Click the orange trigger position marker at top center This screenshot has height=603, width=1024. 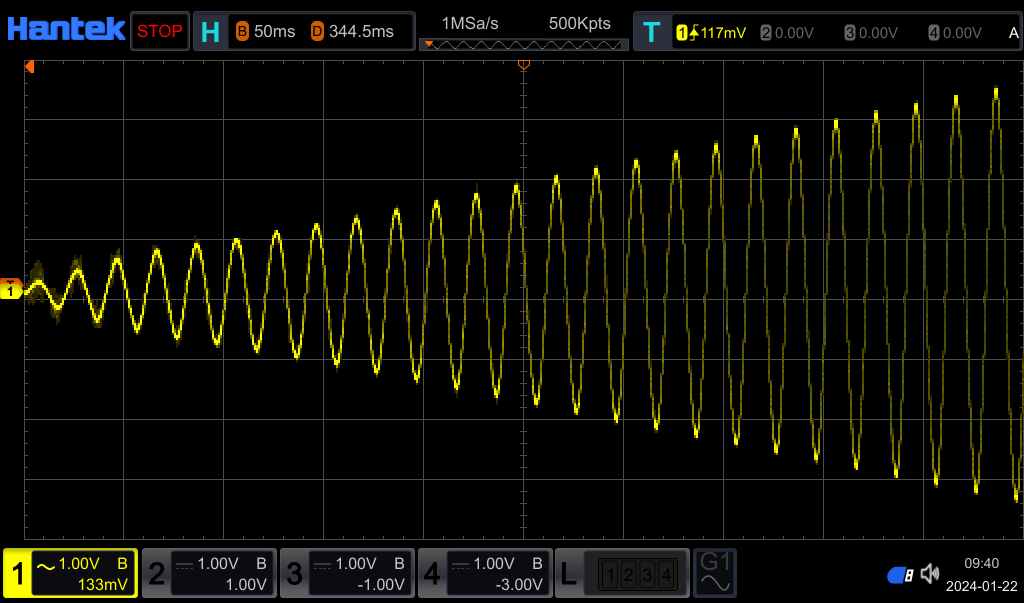pos(523,65)
